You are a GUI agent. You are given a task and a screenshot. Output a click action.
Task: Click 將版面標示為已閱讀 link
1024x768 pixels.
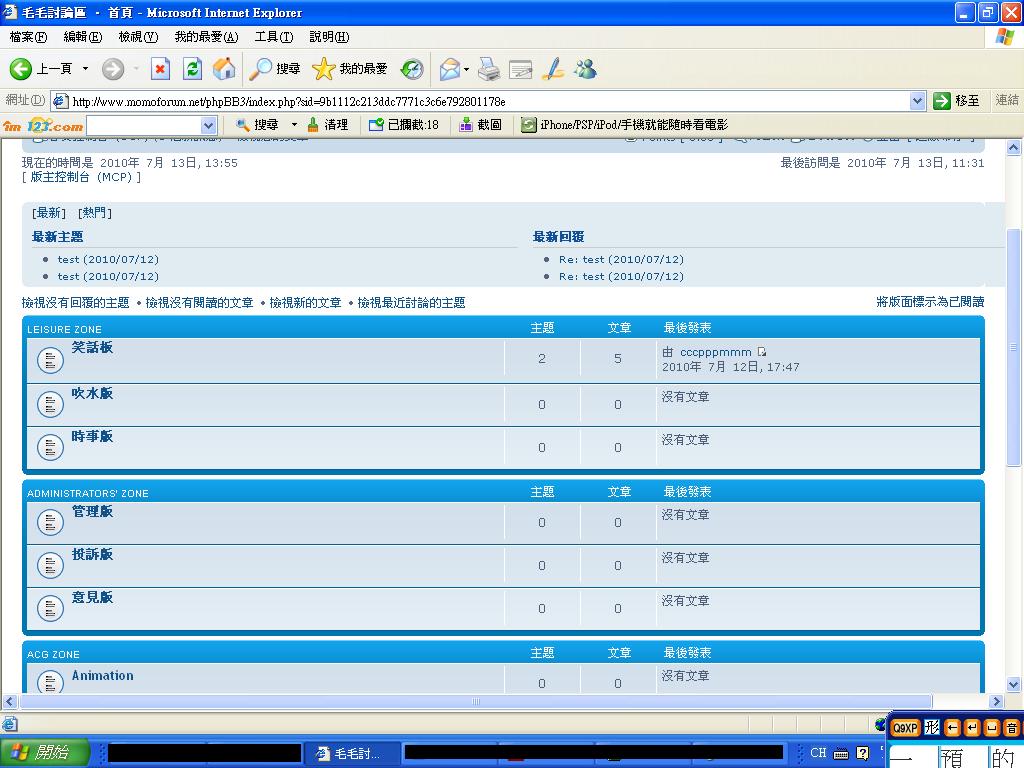(930, 302)
